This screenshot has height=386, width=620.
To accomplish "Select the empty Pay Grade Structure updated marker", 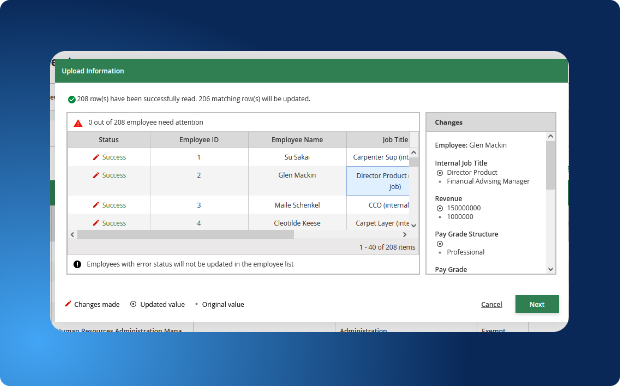I will pyautogui.click(x=440, y=244).
